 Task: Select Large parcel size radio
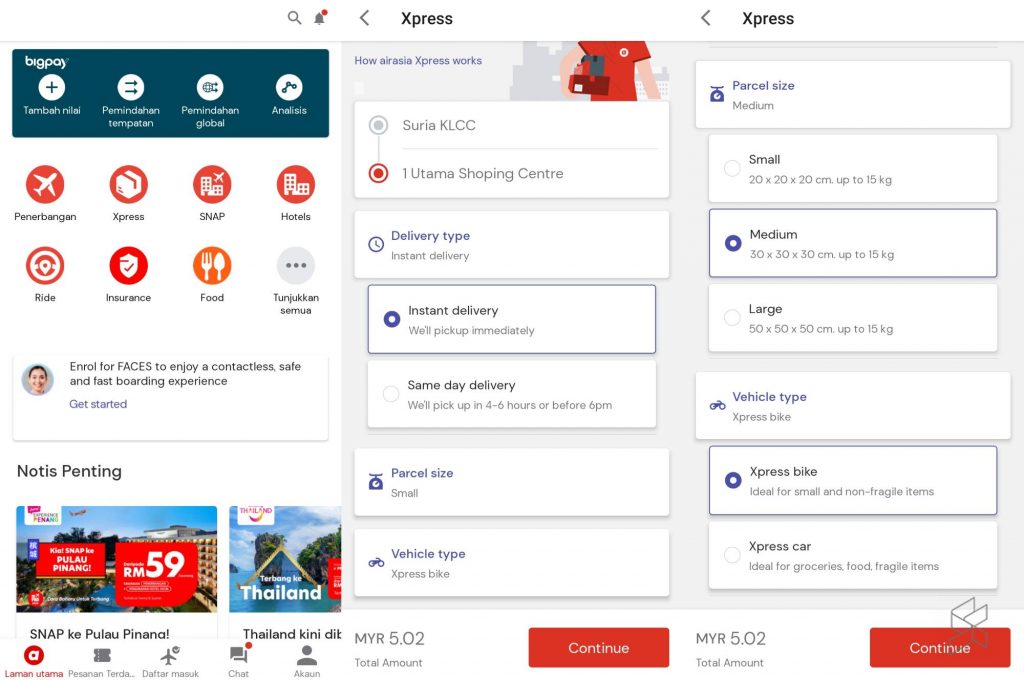tap(732, 317)
